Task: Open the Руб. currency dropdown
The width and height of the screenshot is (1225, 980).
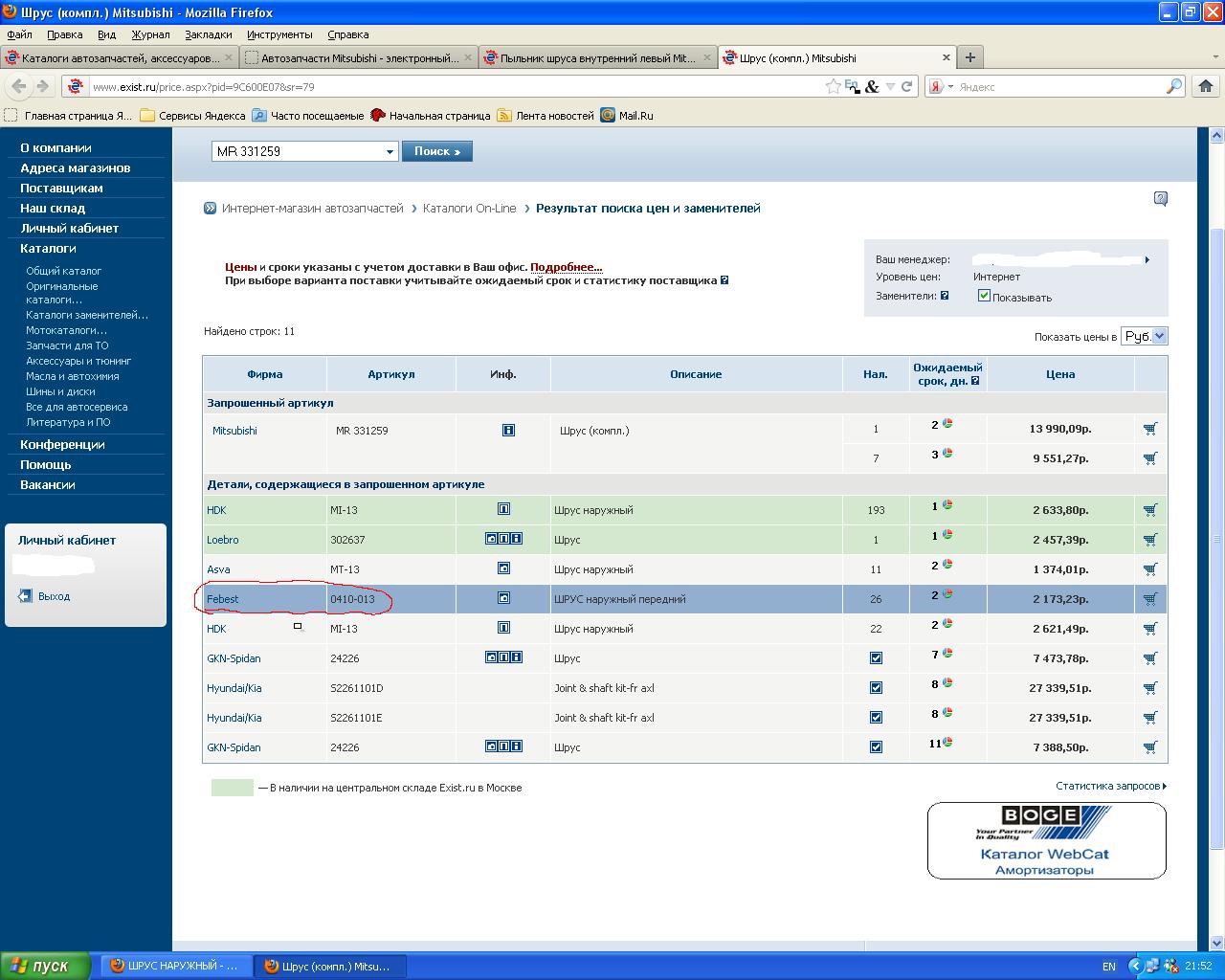Action: (1145, 336)
